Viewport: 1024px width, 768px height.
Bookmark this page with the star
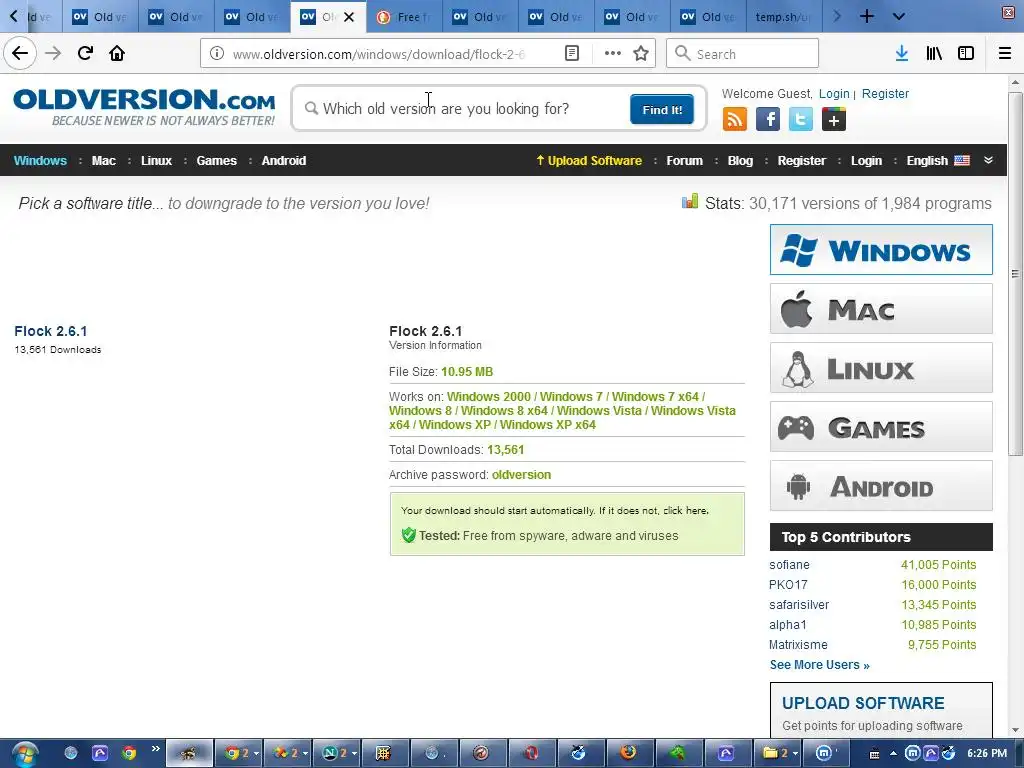pos(641,54)
